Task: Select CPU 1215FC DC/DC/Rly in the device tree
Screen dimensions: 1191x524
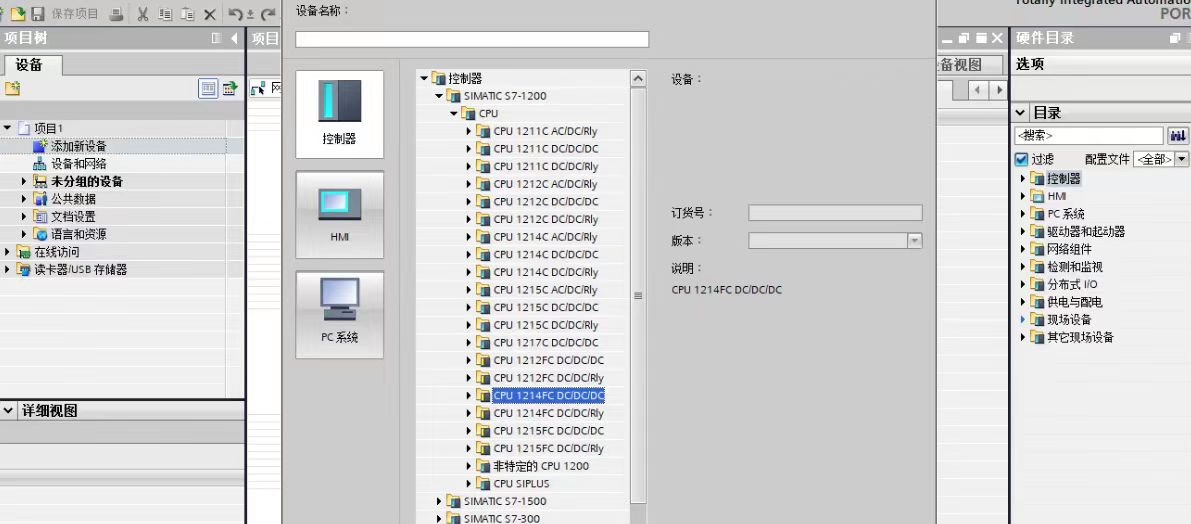Action: point(548,449)
